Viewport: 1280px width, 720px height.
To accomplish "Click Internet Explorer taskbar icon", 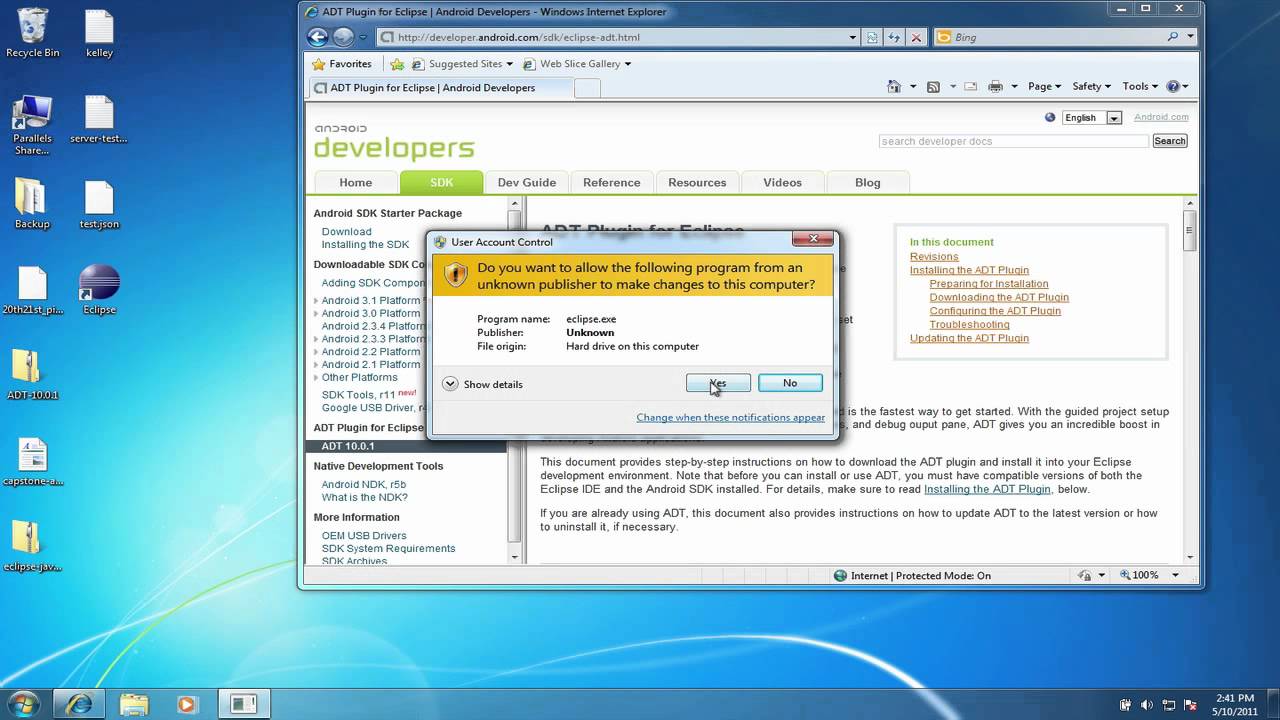I will pyautogui.click(x=79, y=704).
